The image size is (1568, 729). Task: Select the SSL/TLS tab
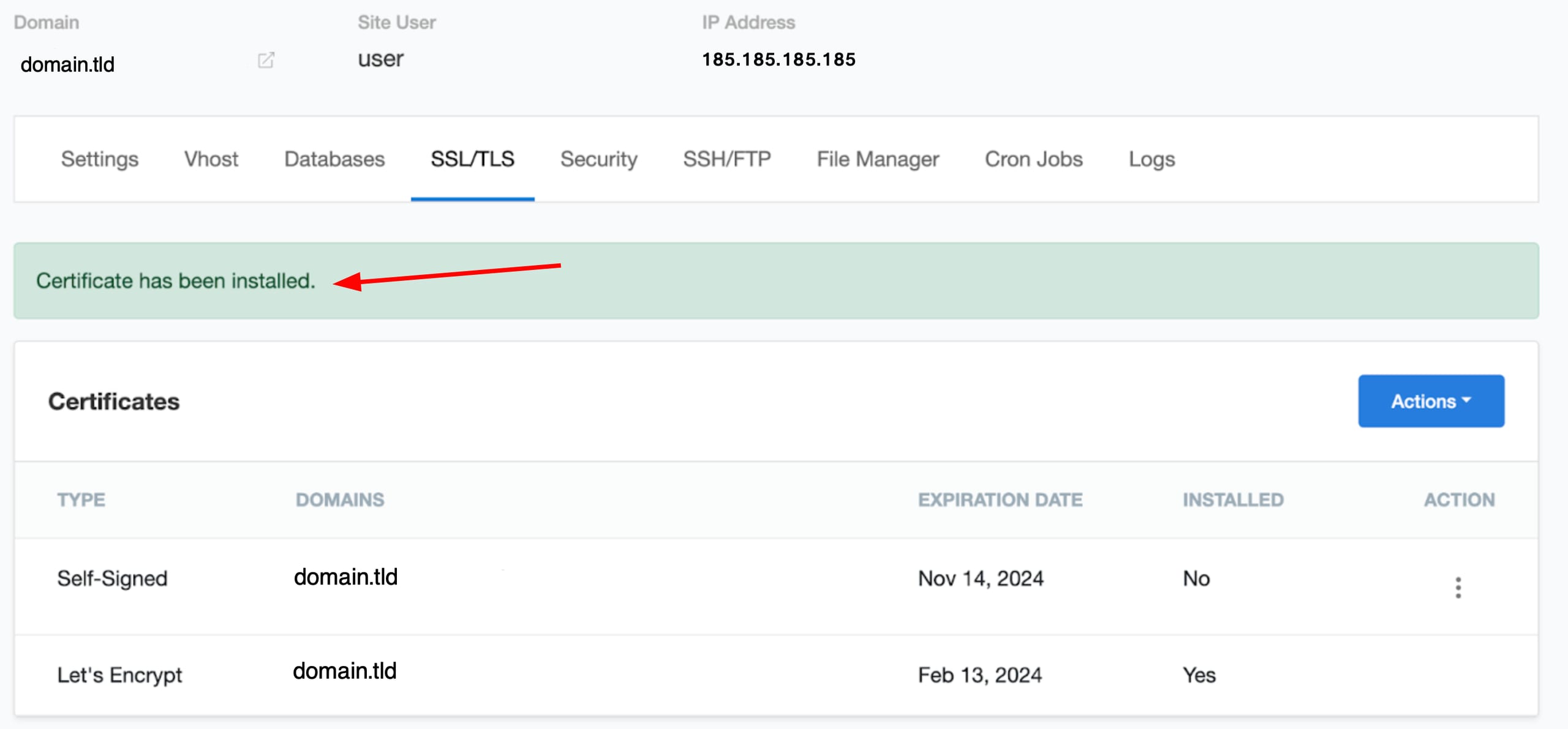[472, 159]
